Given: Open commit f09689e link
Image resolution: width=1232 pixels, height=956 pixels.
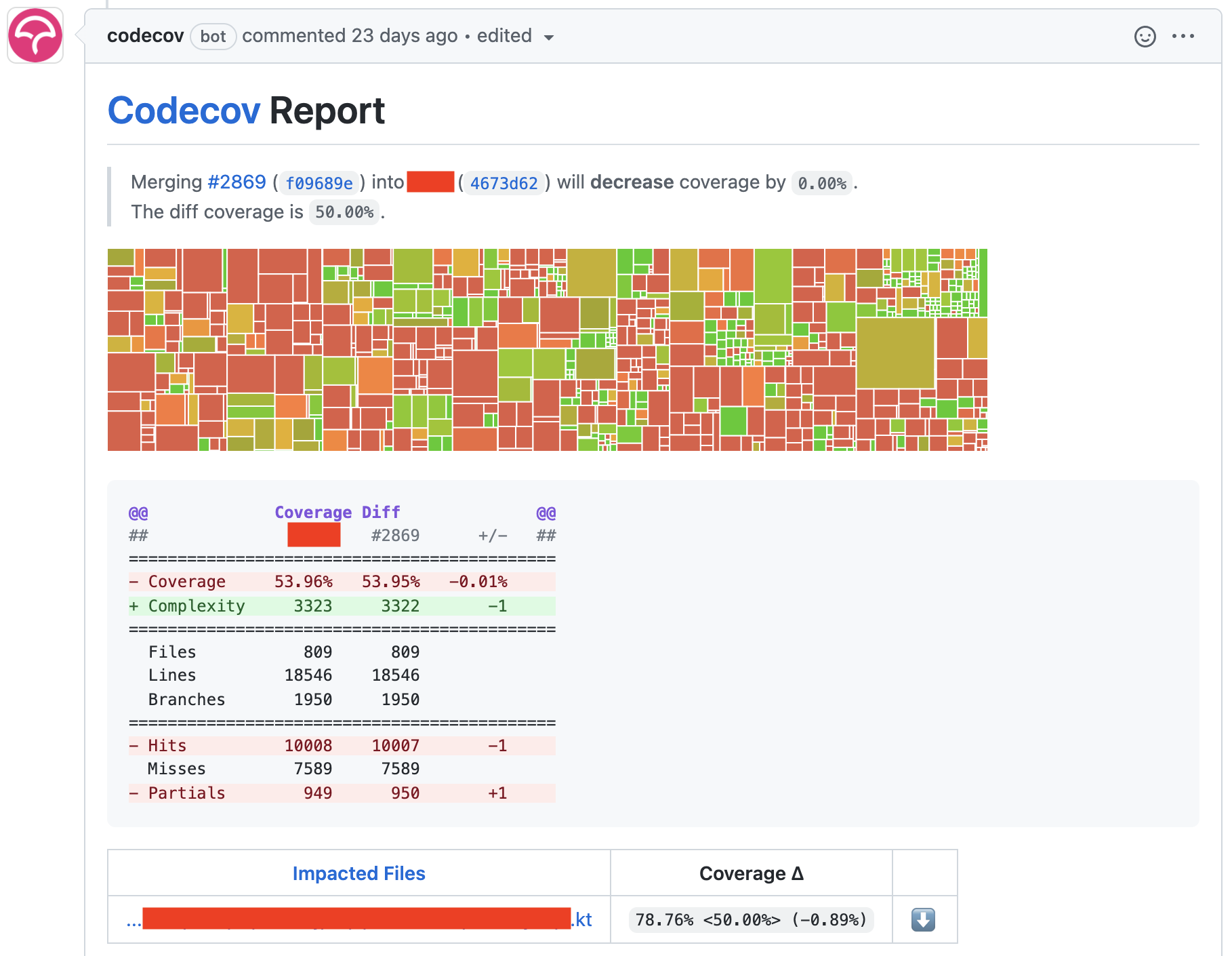Looking at the screenshot, I should [x=319, y=183].
